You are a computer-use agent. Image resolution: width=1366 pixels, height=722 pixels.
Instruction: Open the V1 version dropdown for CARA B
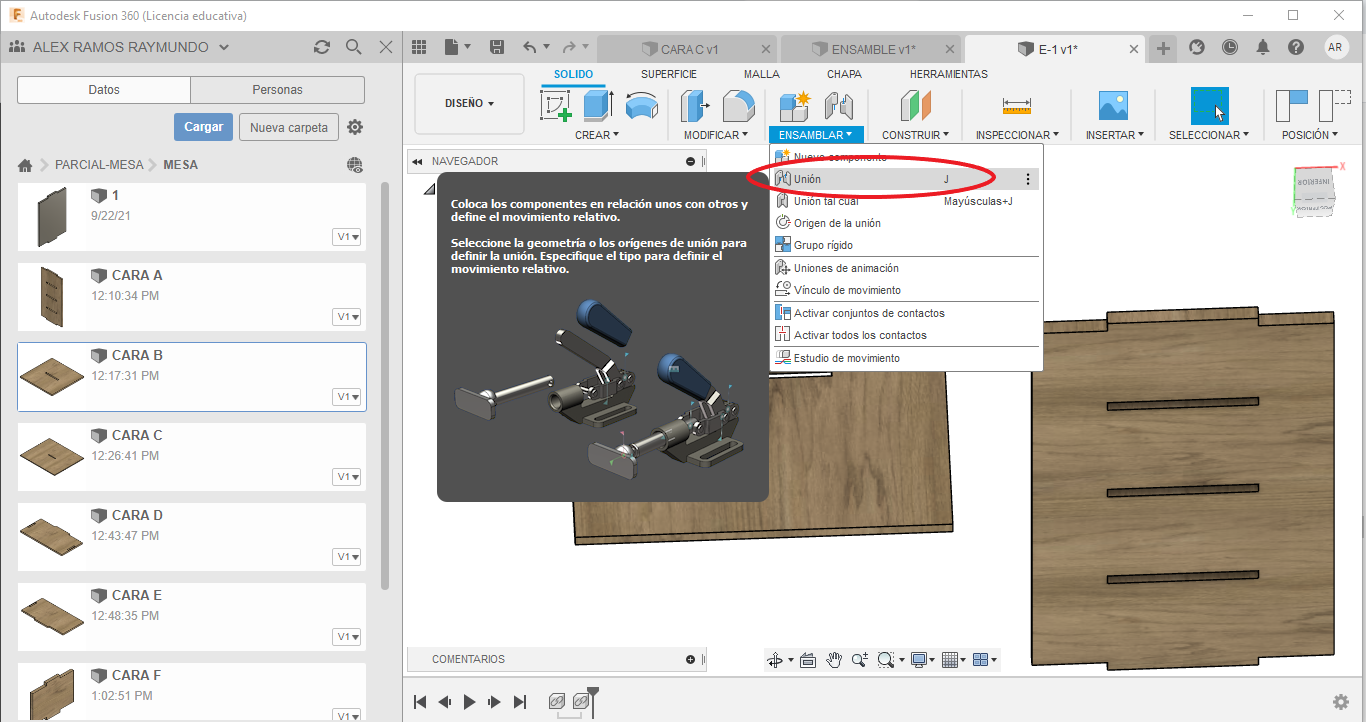(348, 397)
